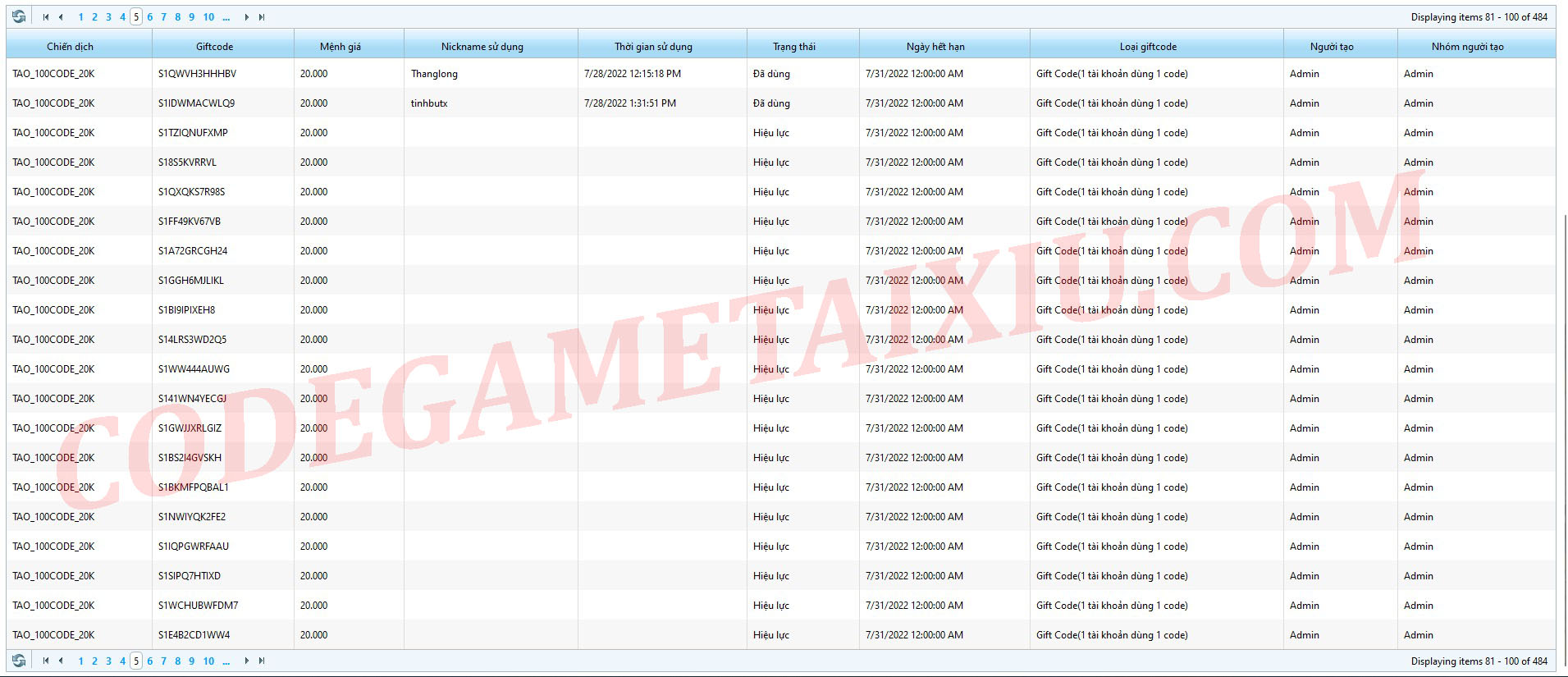Jump to last page using top pager icon
The image size is (1568, 677).
(262, 17)
